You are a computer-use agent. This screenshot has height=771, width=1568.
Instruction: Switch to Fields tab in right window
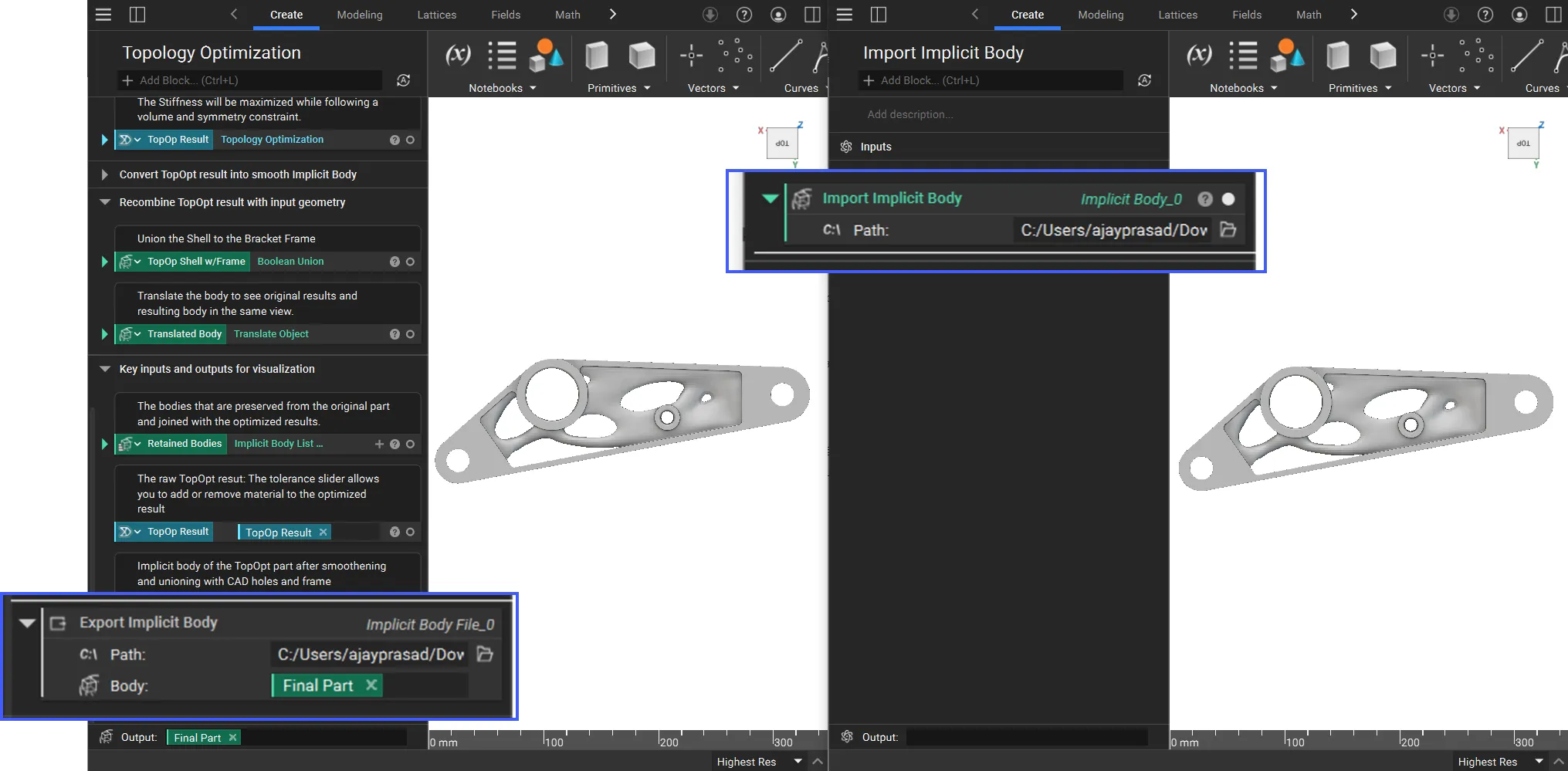click(x=1247, y=15)
